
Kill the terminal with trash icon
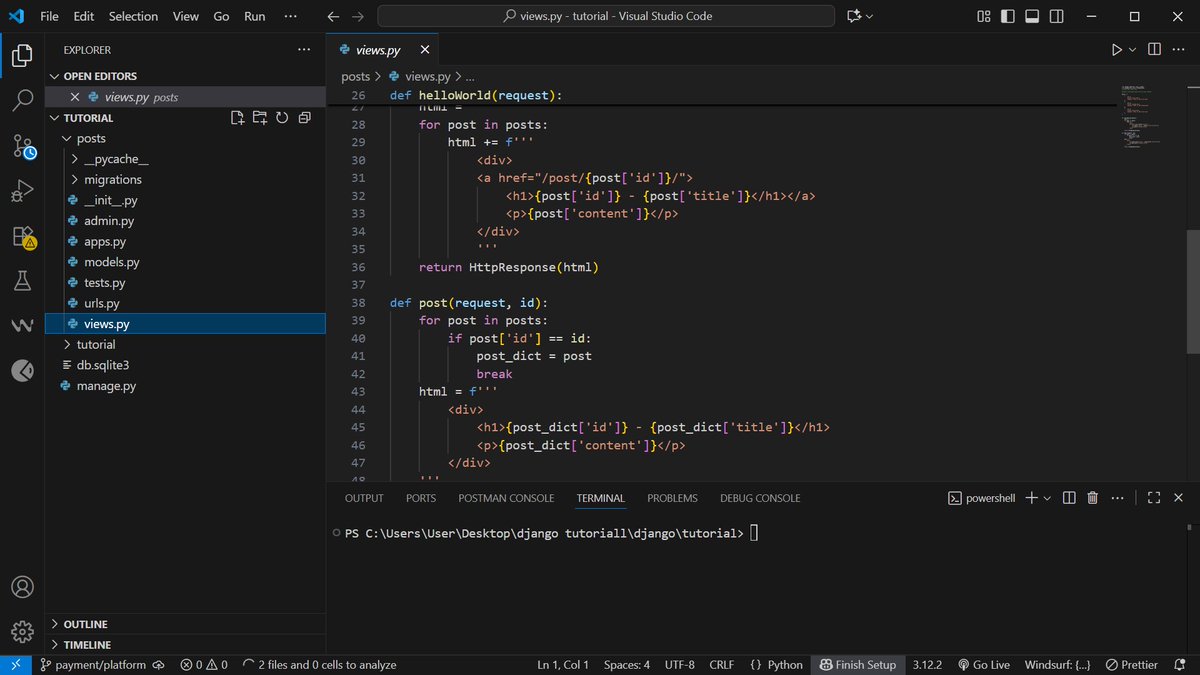click(1092, 498)
